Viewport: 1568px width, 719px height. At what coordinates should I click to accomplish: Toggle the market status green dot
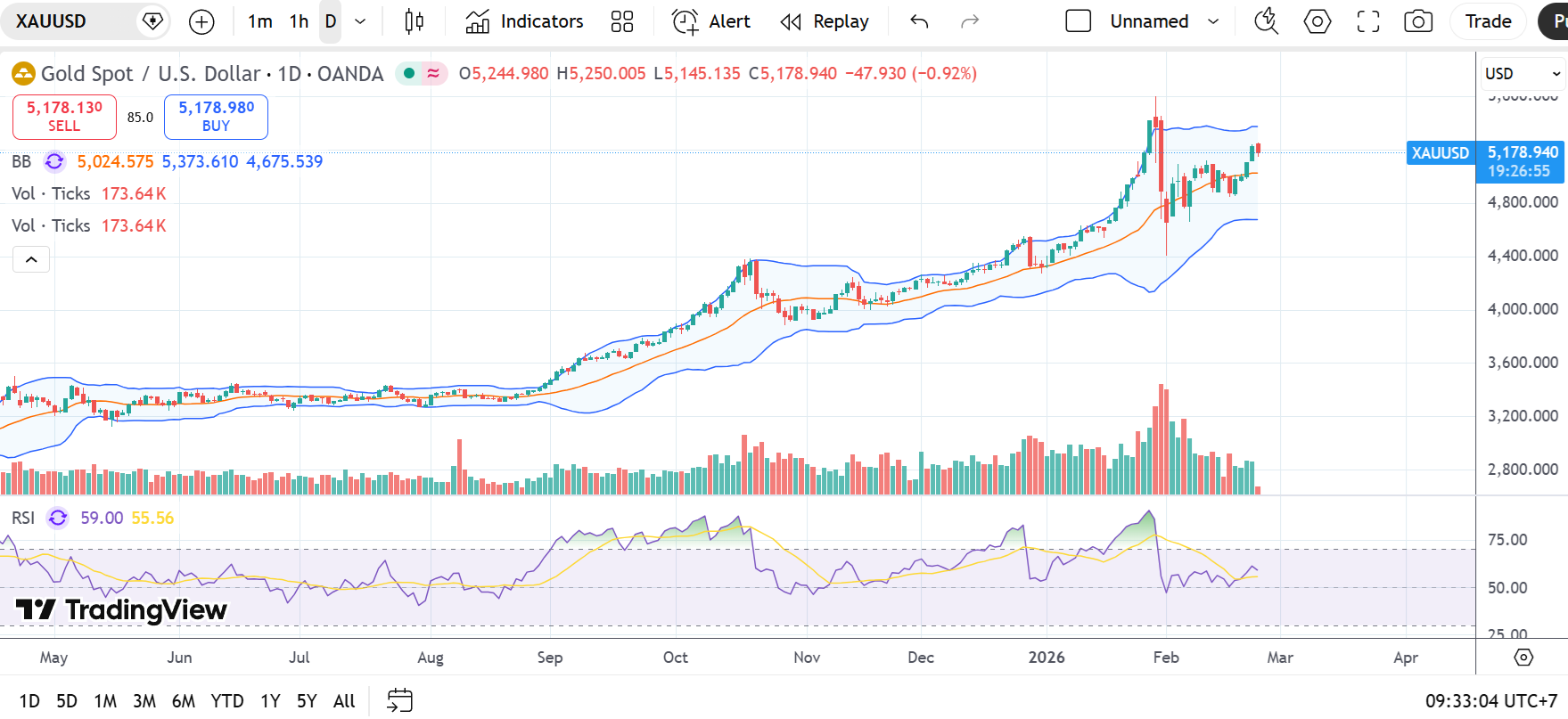409,74
